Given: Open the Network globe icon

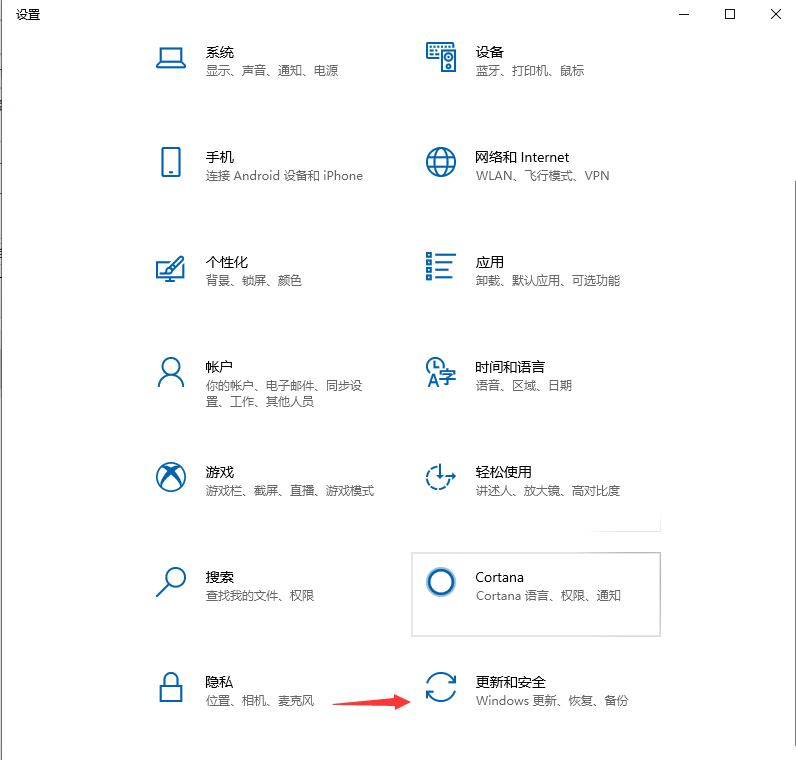Looking at the screenshot, I should (441, 162).
